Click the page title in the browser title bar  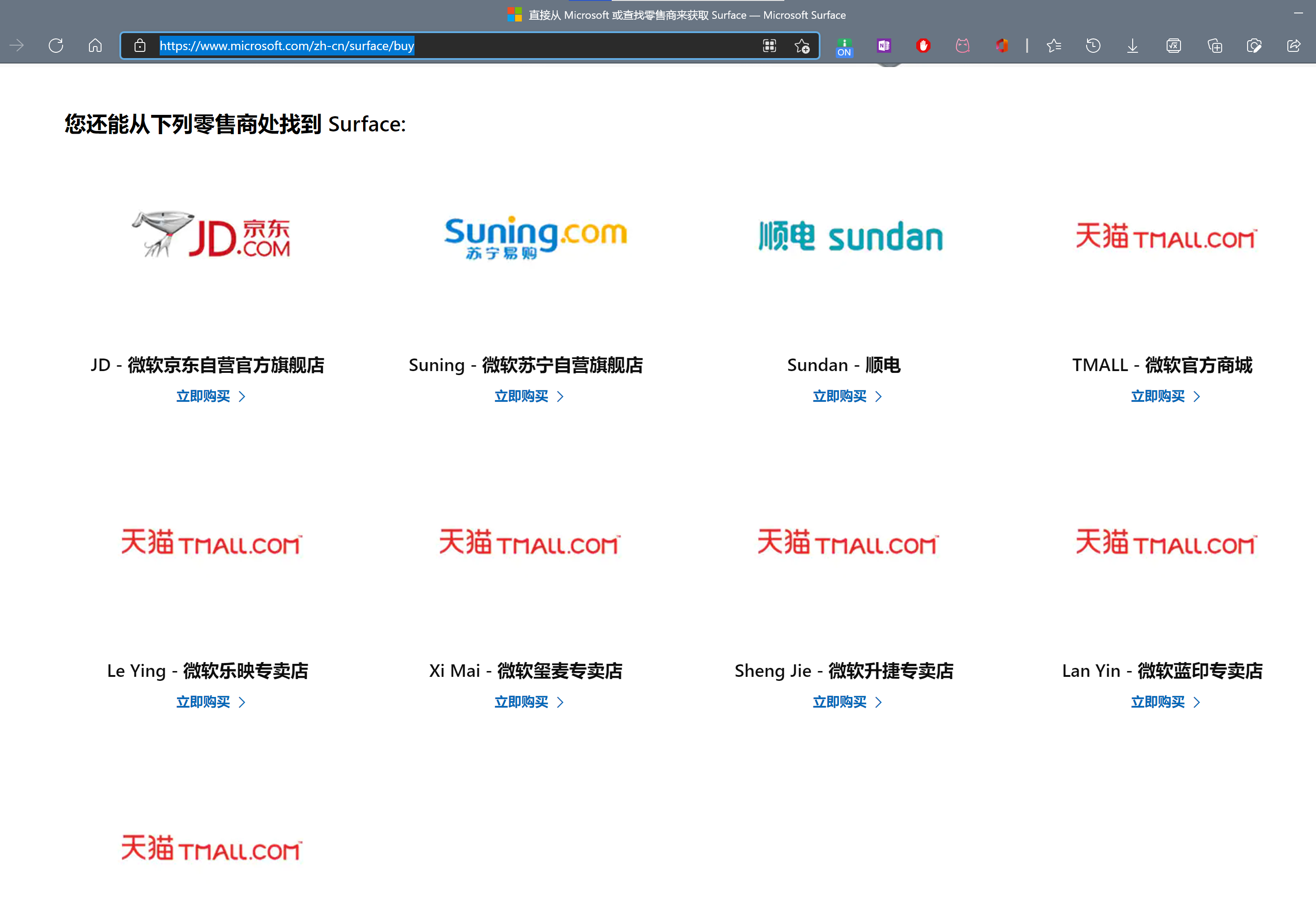coord(687,15)
